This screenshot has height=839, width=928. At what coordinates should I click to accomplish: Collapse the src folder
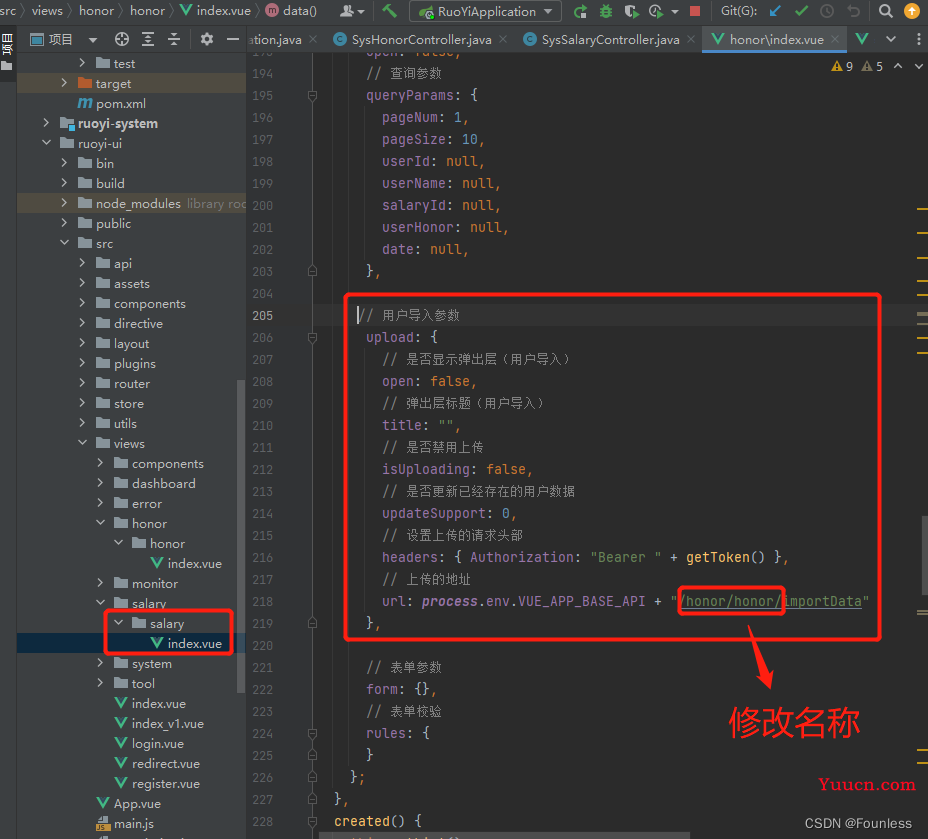tap(64, 243)
